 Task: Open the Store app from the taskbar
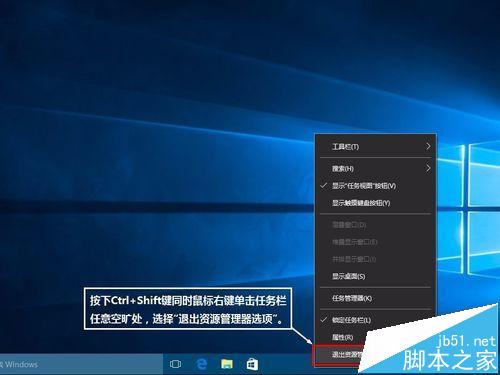(252, 364)
